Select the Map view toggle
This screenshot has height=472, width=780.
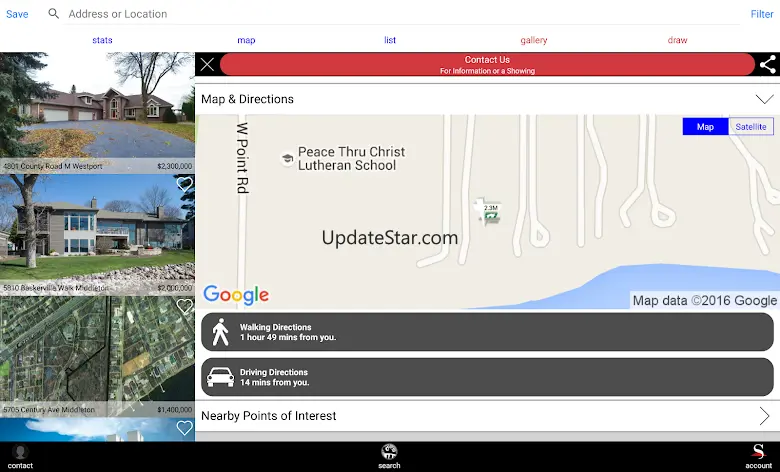705,127
